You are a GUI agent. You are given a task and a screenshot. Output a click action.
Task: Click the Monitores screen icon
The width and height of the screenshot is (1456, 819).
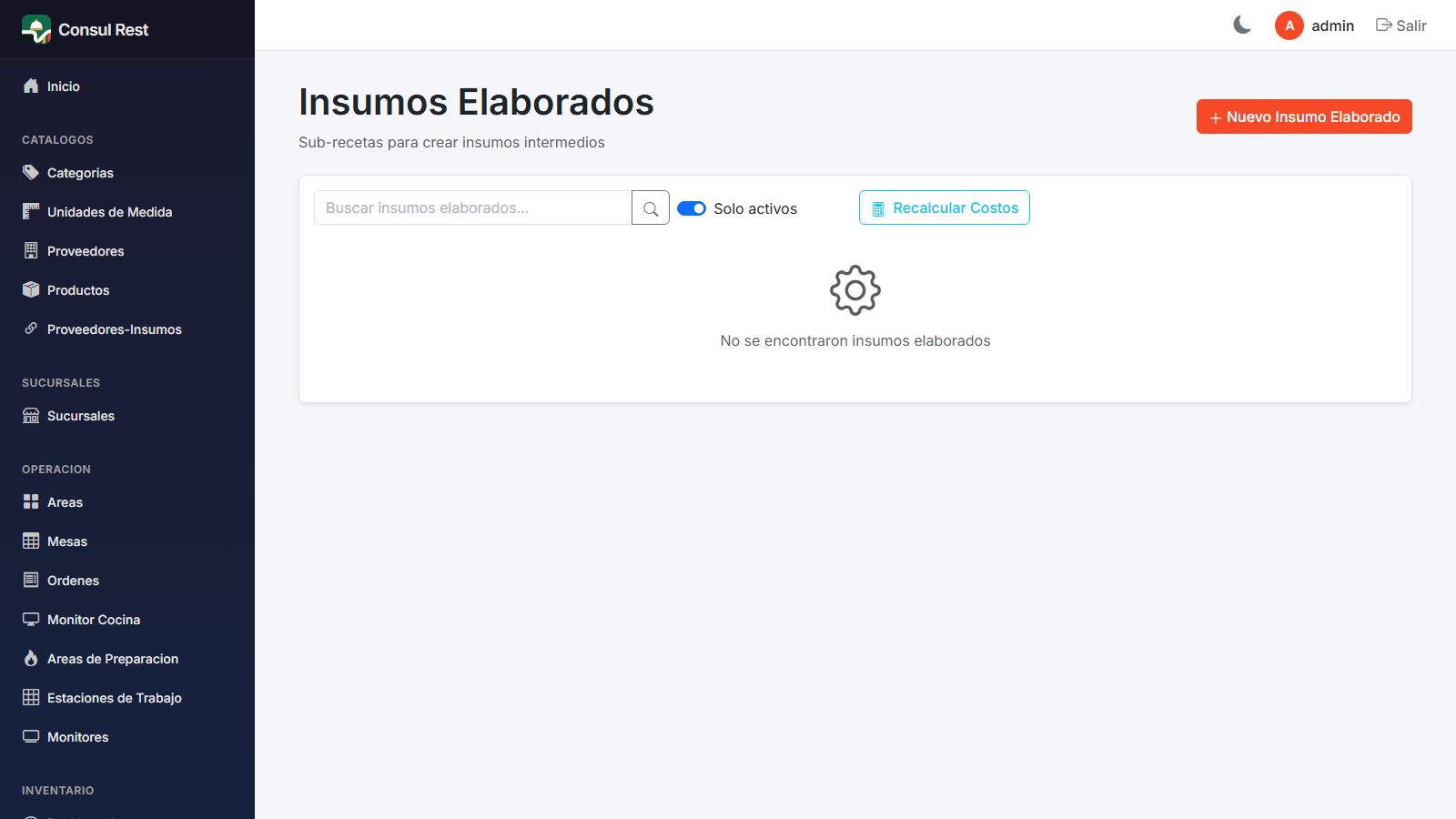click(x=31, y=736)
